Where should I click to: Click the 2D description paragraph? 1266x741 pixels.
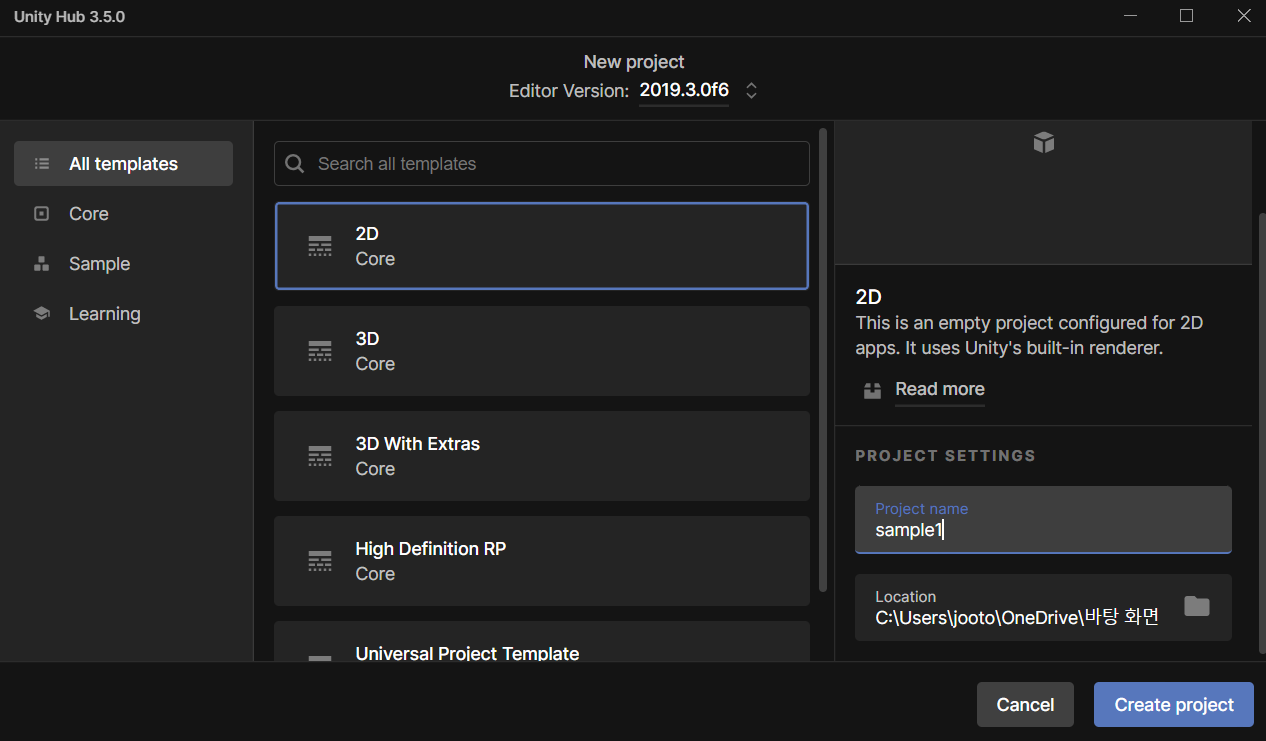coord(1029,336)
